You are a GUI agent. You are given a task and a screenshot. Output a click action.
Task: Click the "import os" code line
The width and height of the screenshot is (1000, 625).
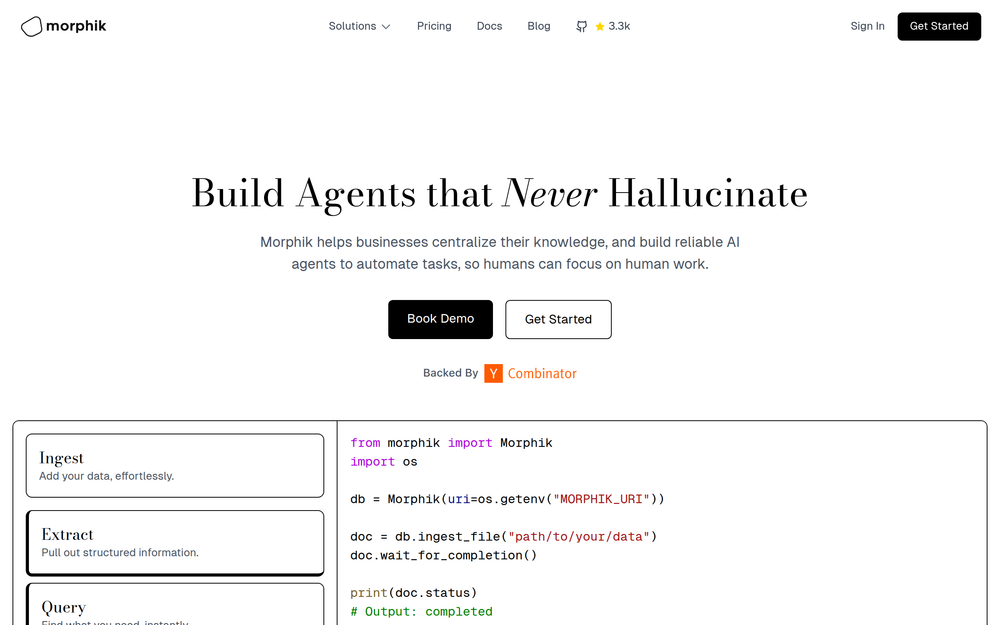pos(384,462)
